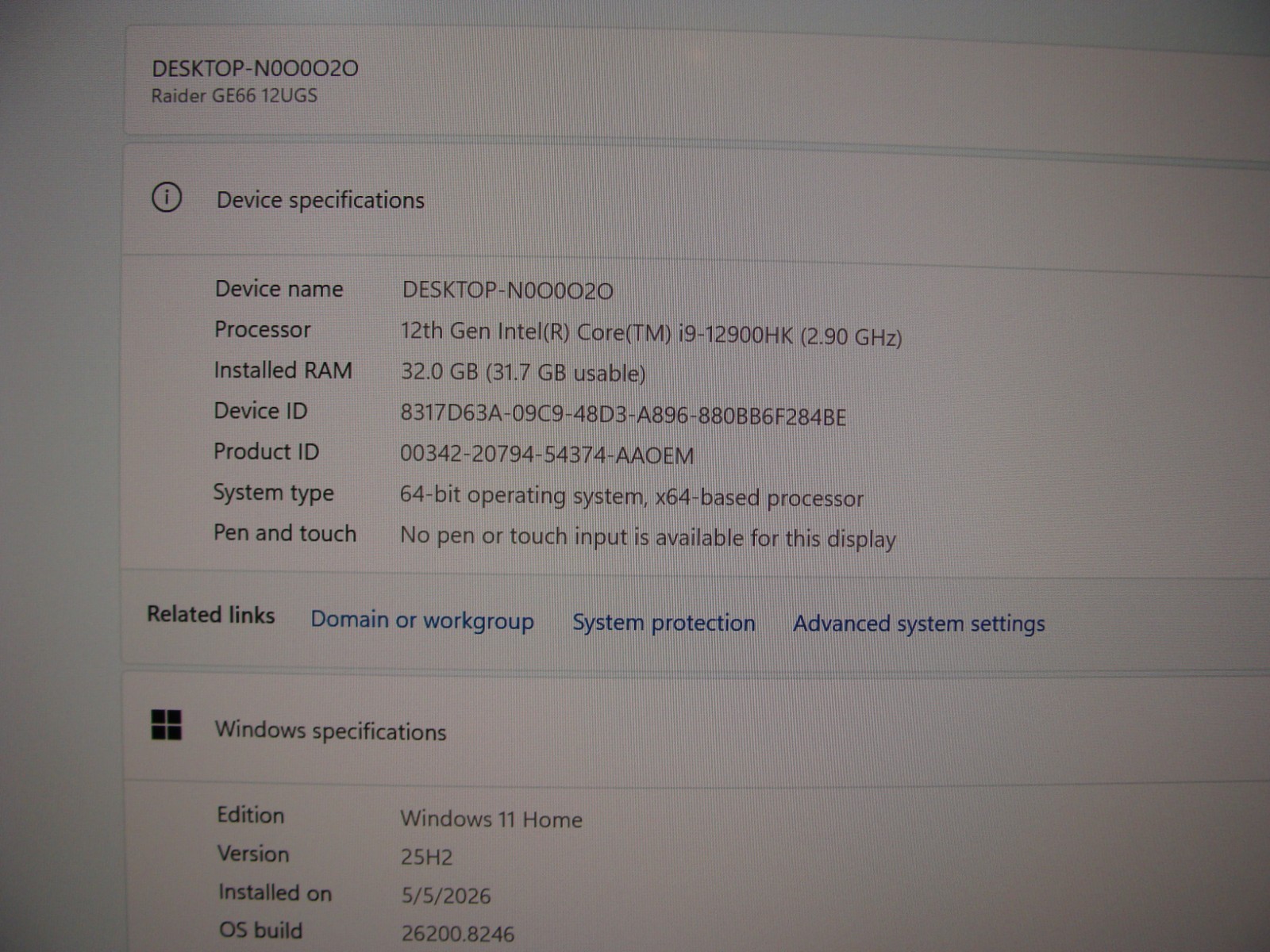This screenshot has height=952, width=1270.
Task: Open Advanced system settings link
Action: coord(919,624)
